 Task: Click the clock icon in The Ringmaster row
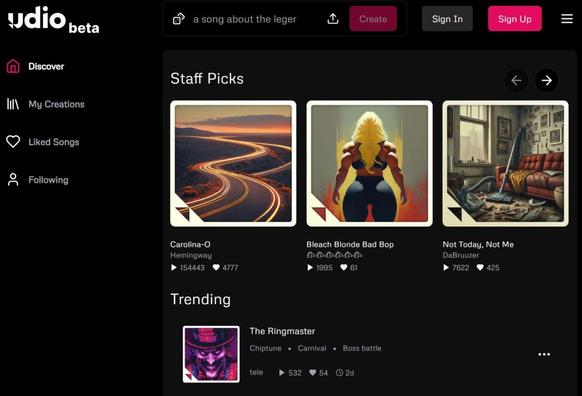(x=339, y=373)
